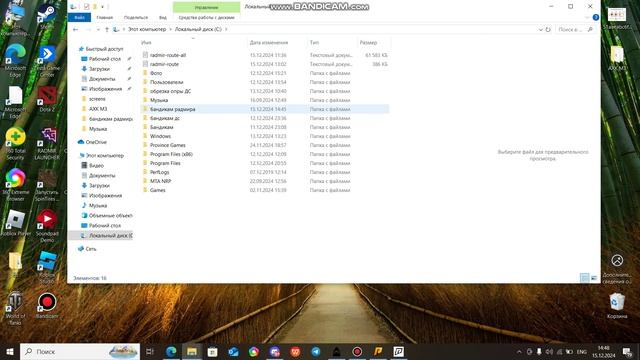This screenshot has height=360, width=640.
Task: Select radmir-route-all text file
Action: (168, 55)
